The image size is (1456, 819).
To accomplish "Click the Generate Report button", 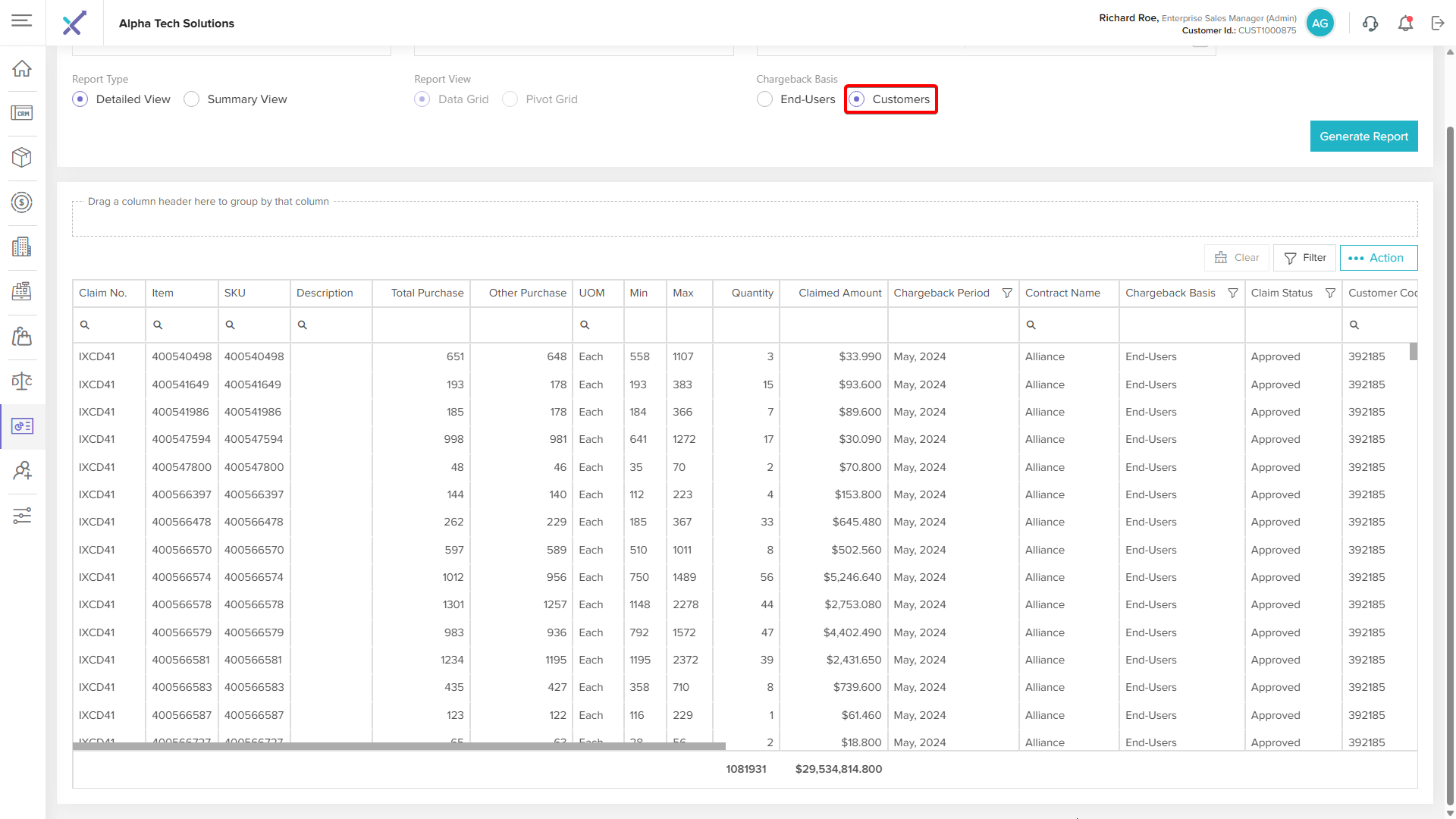I will pyautogui.click(x=1363, y=136).
